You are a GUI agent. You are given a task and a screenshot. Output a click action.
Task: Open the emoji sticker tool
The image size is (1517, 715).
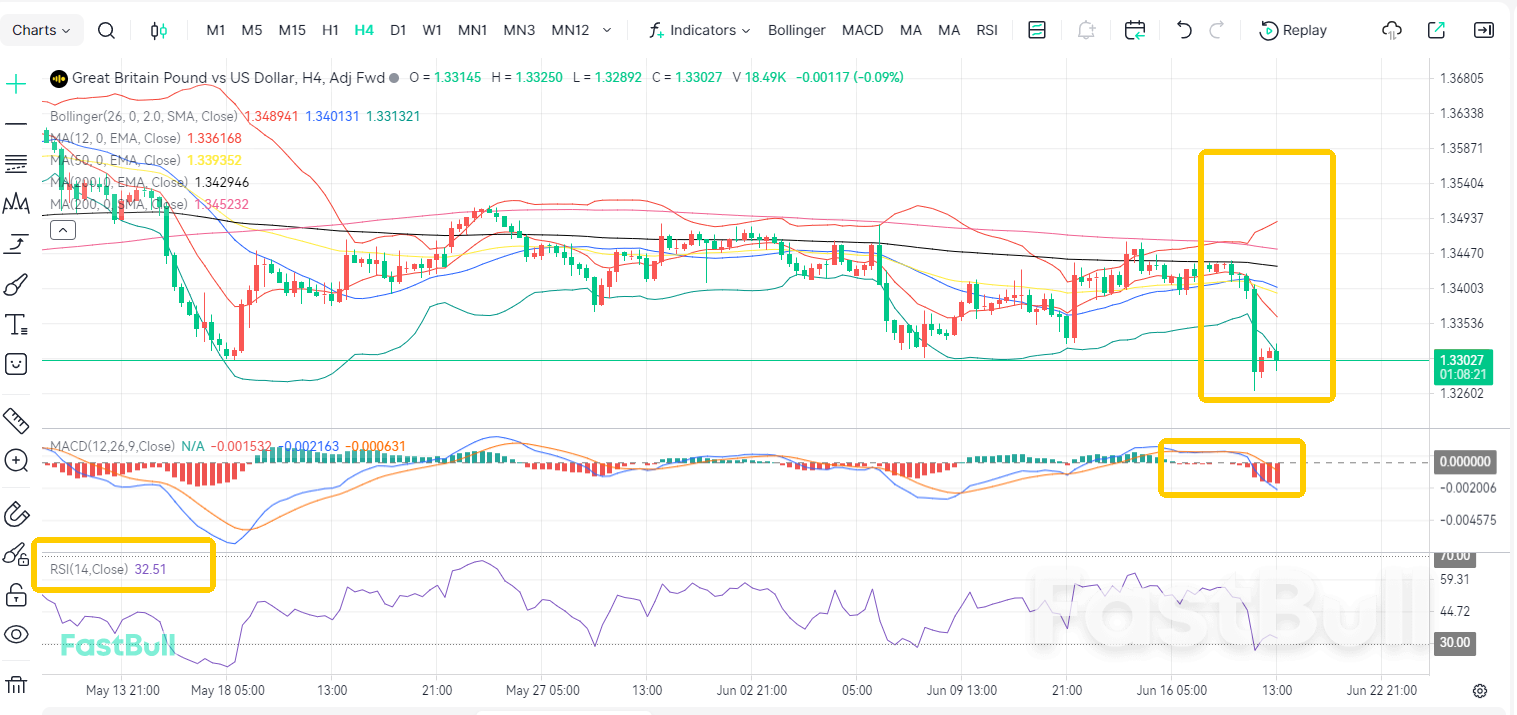click(16, 364)
